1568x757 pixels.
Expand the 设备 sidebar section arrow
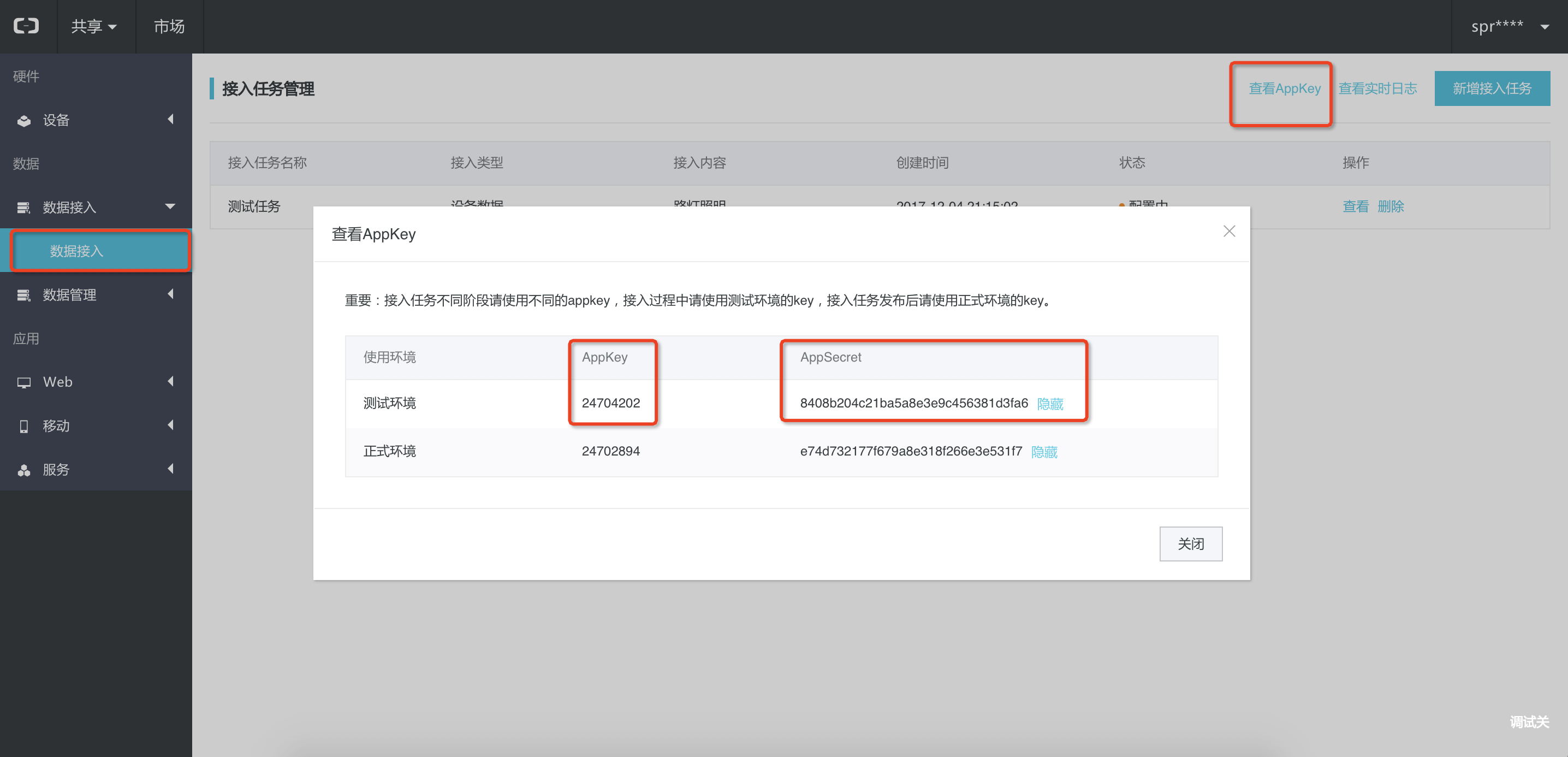pos(171,120)
